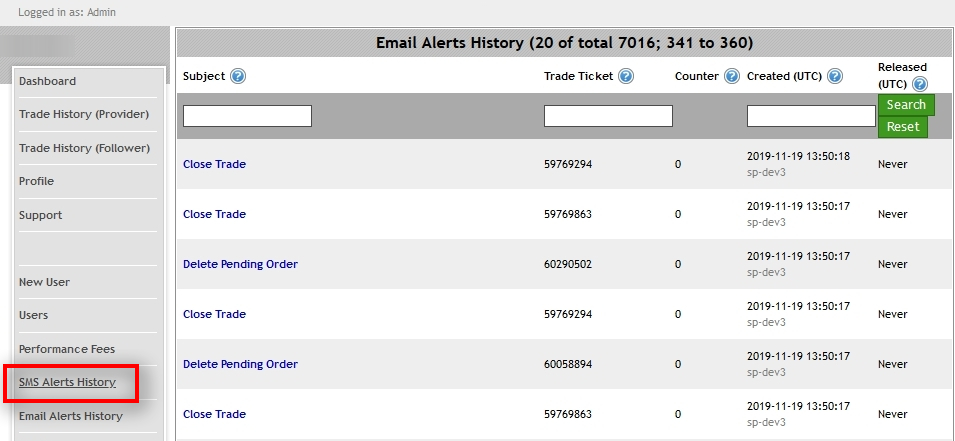Select Performance Fees in the sidebar

67,349
